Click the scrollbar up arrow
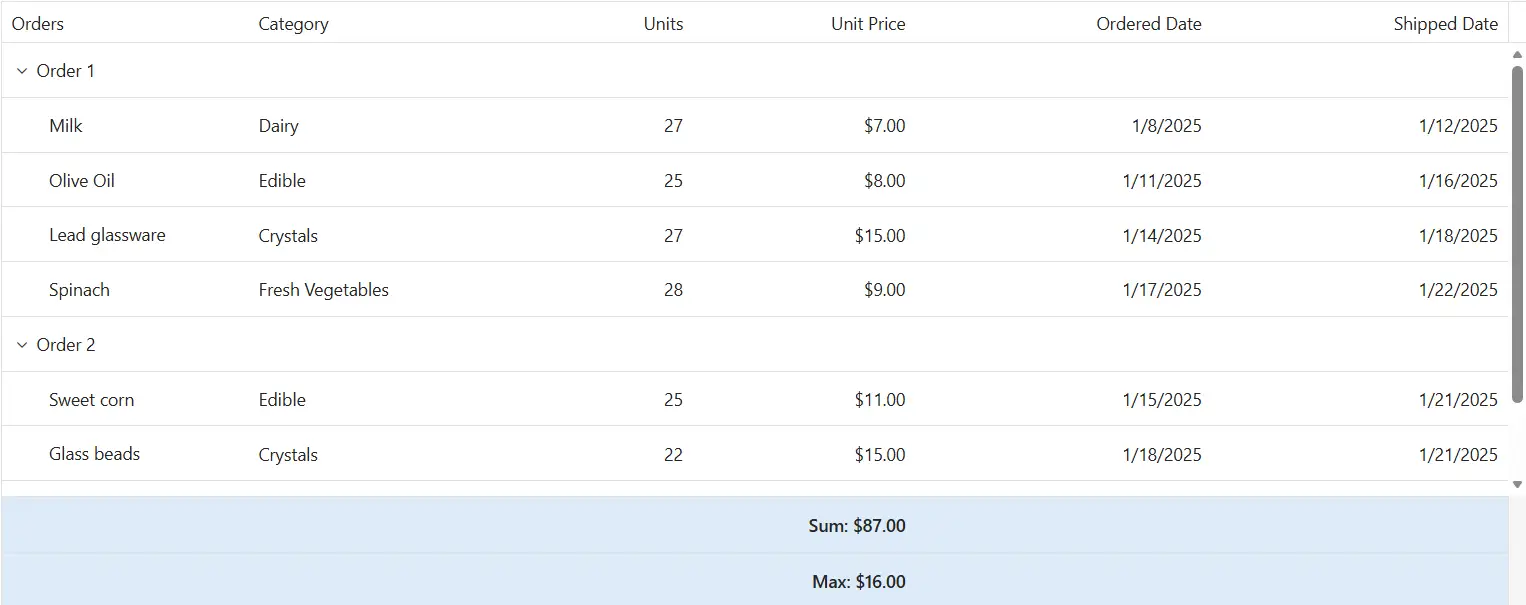Image resolution: width=1526 pixels, height=605 pixels. pos(1517,54)
